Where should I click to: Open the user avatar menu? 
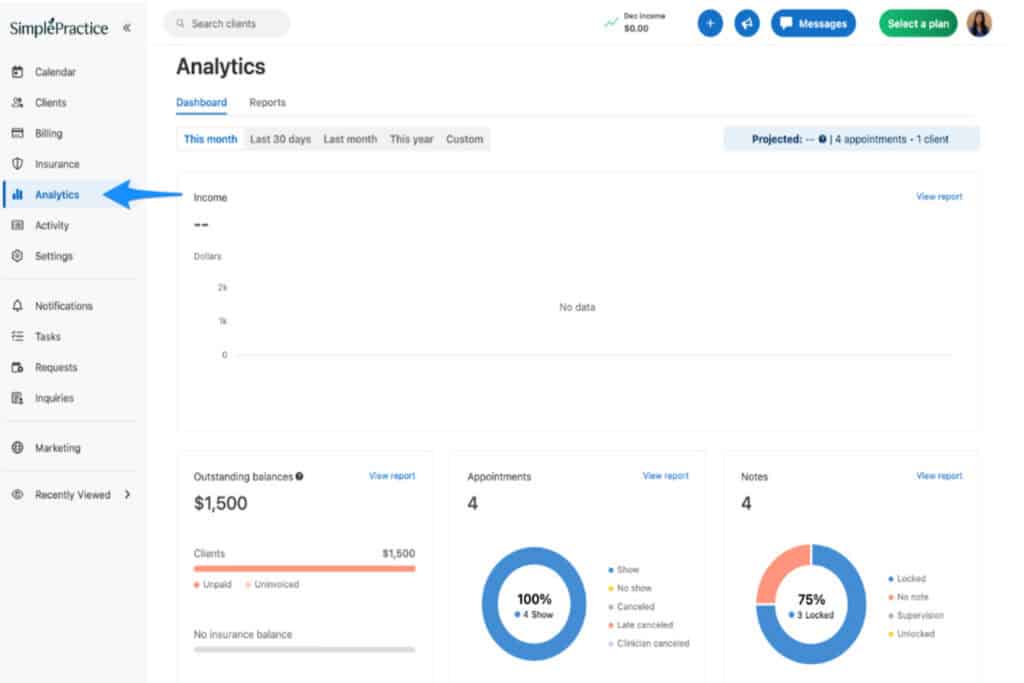pyautogui.click(x=979, y=24)
